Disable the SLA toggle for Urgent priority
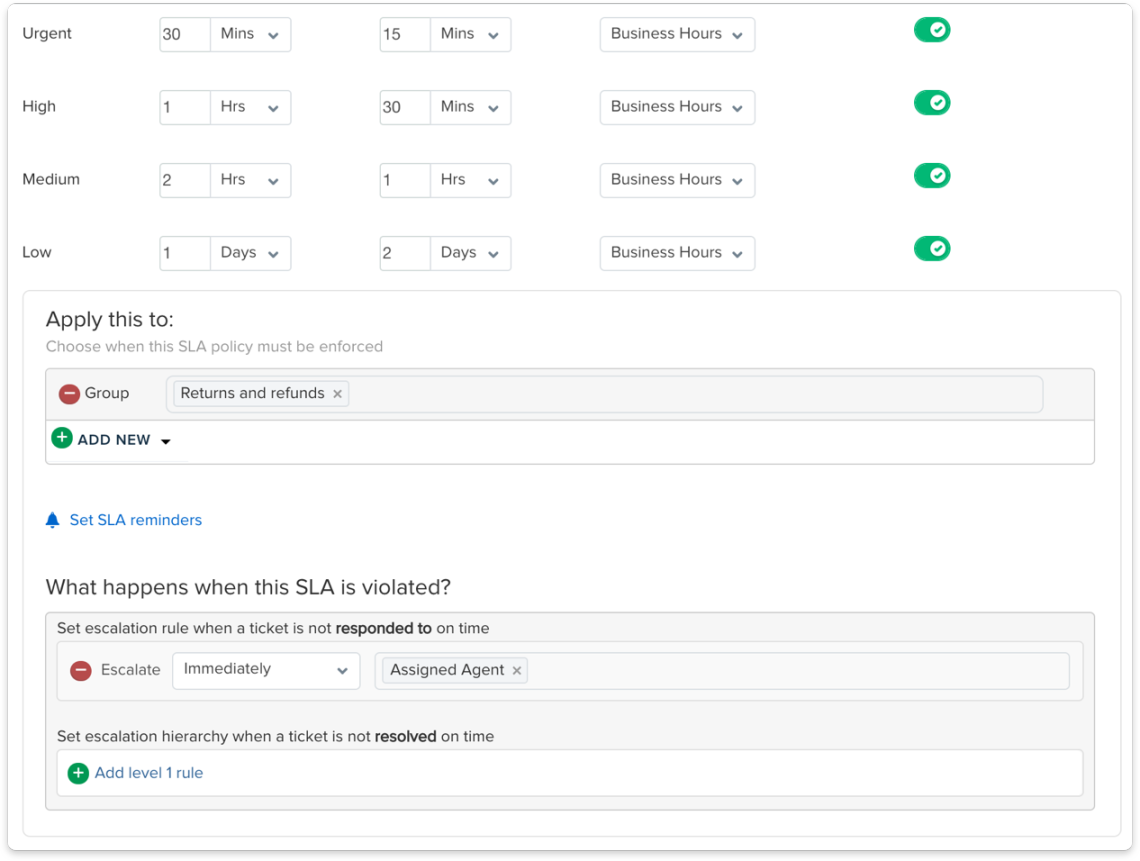This screenshot has width=1140, height=861. [x=931, y=29]
